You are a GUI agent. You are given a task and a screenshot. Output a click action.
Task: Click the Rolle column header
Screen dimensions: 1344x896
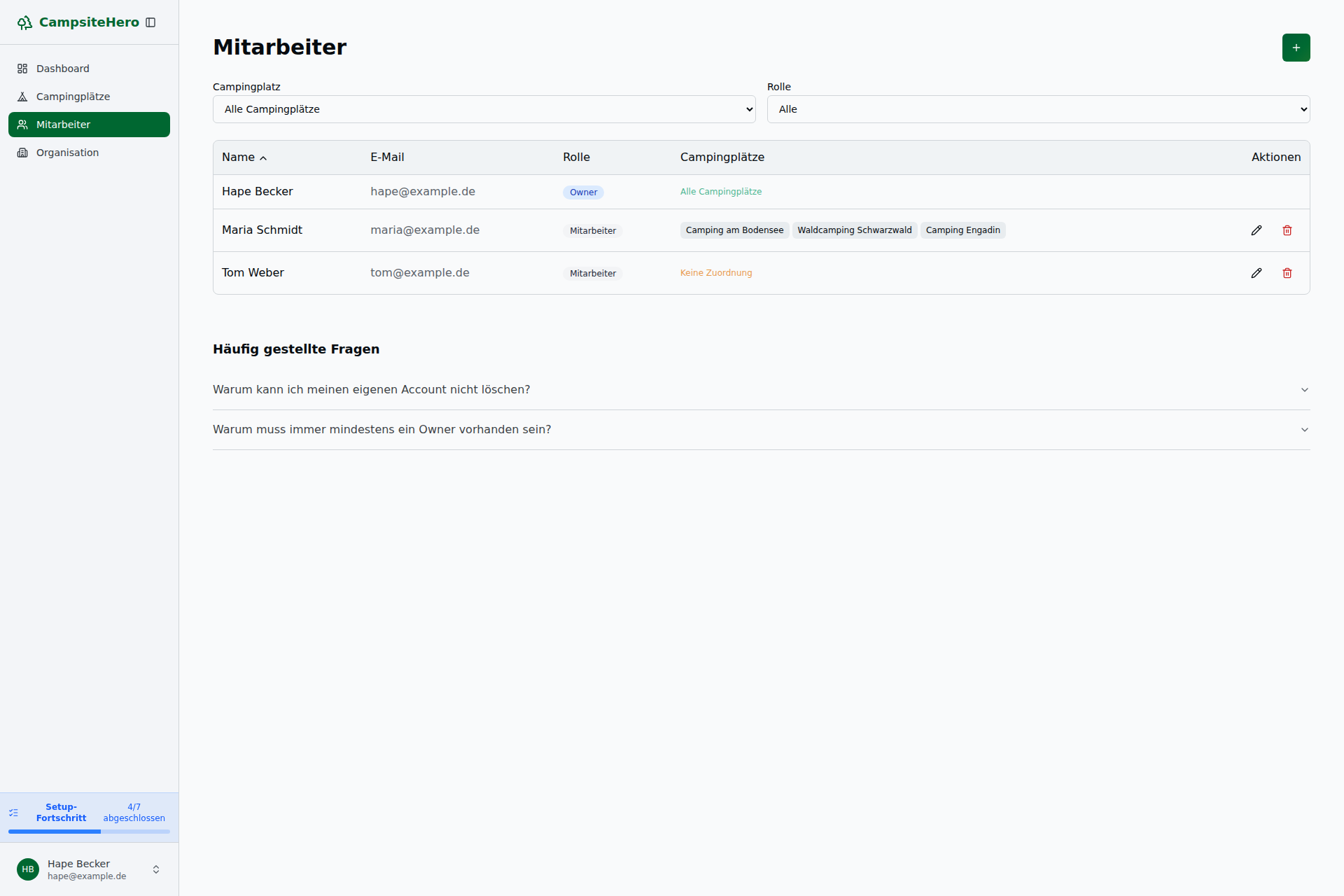tap(576, 157)
